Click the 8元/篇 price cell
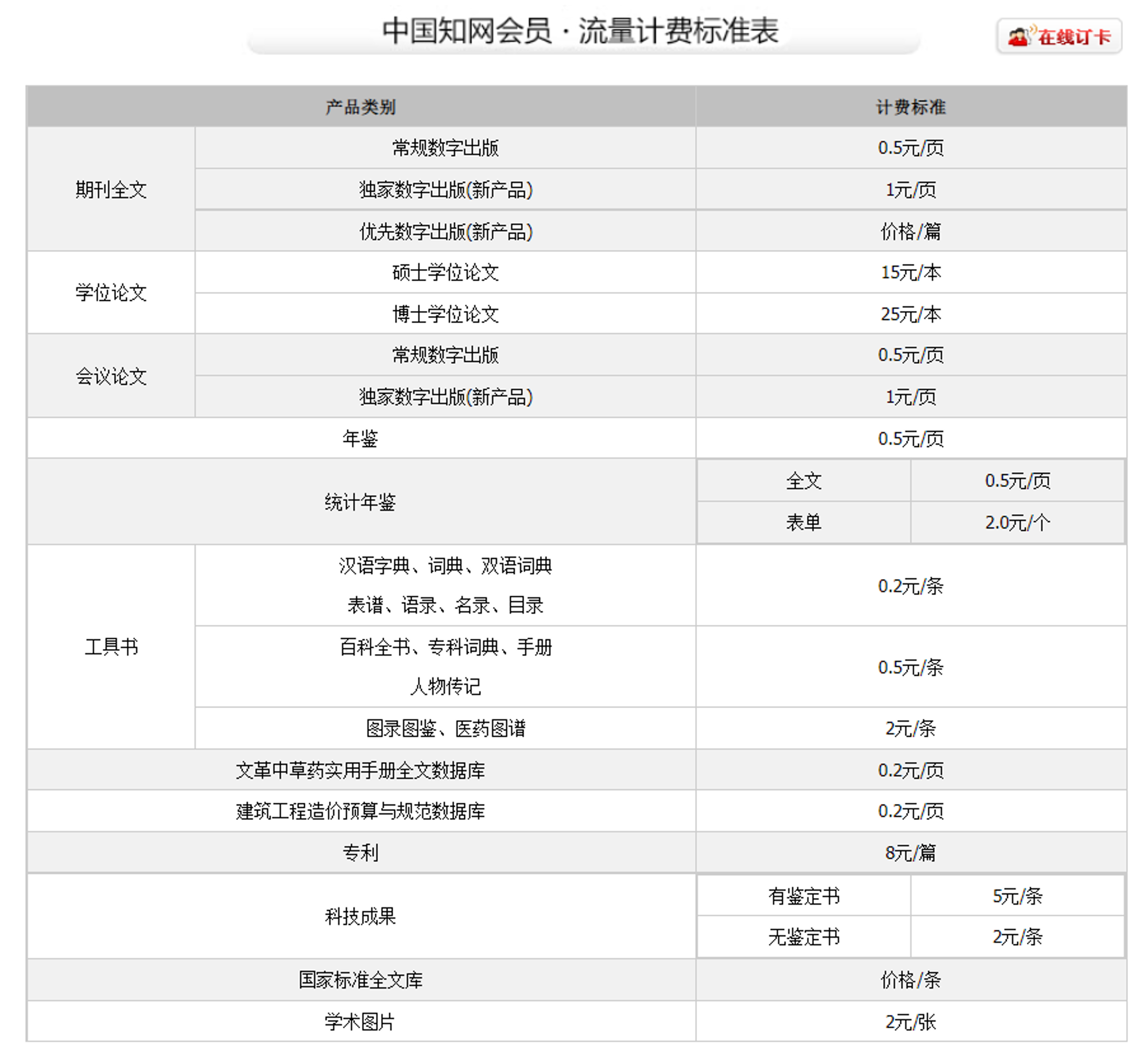This screenshot has width=1148, height=1061. (910, 853)
